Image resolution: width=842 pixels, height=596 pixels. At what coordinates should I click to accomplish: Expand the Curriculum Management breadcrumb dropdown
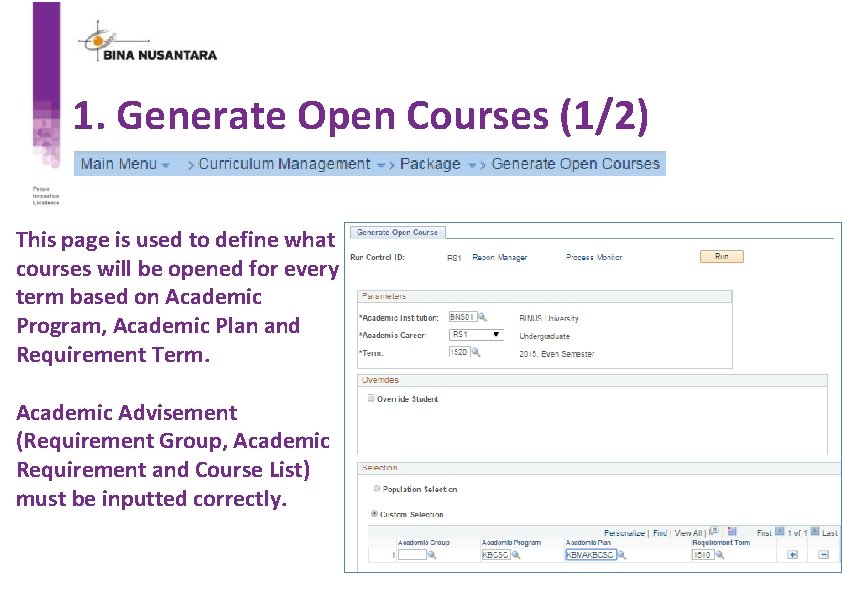(x=380, y=163)
